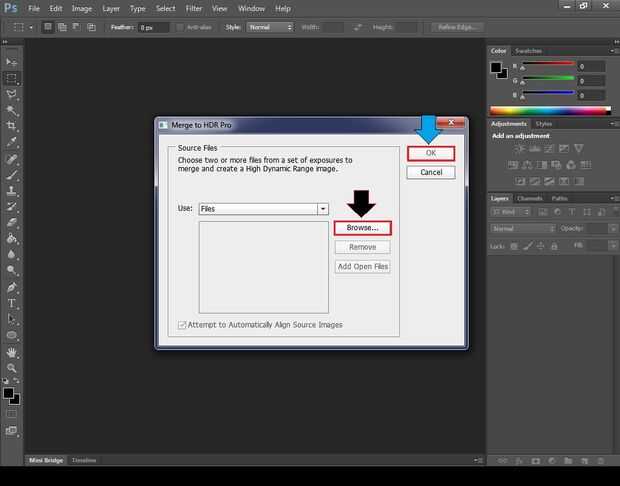Click Intersect with selection icon
The width and height of the screenshot is (620, 486).
pyautogui.click(x=91, y=27)
